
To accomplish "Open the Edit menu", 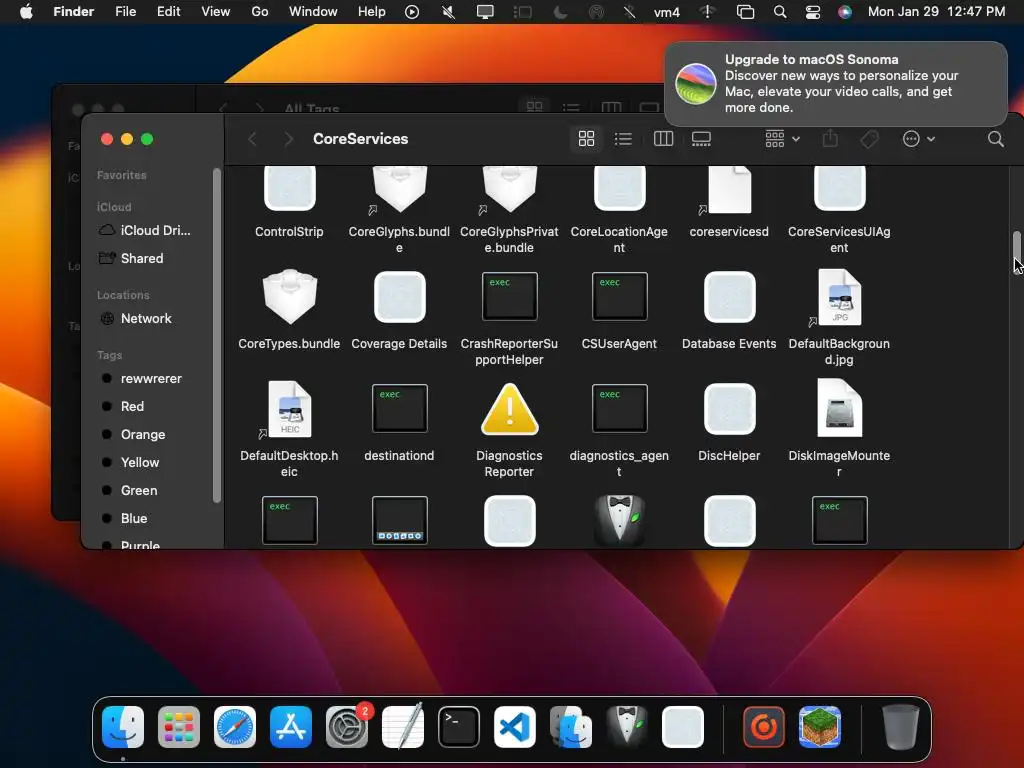I will [168, 12].
